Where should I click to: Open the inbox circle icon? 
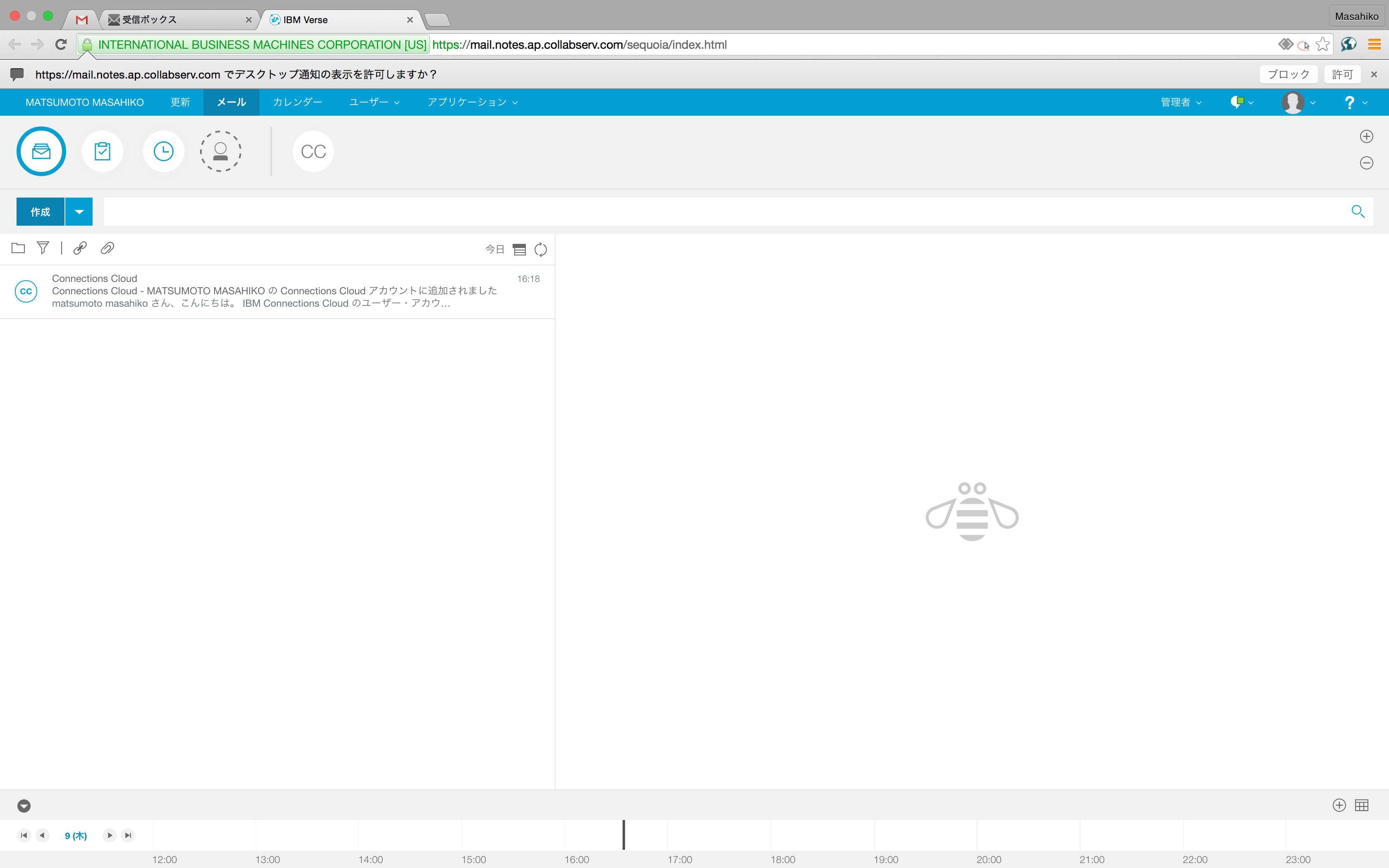[x=41, y=152]
